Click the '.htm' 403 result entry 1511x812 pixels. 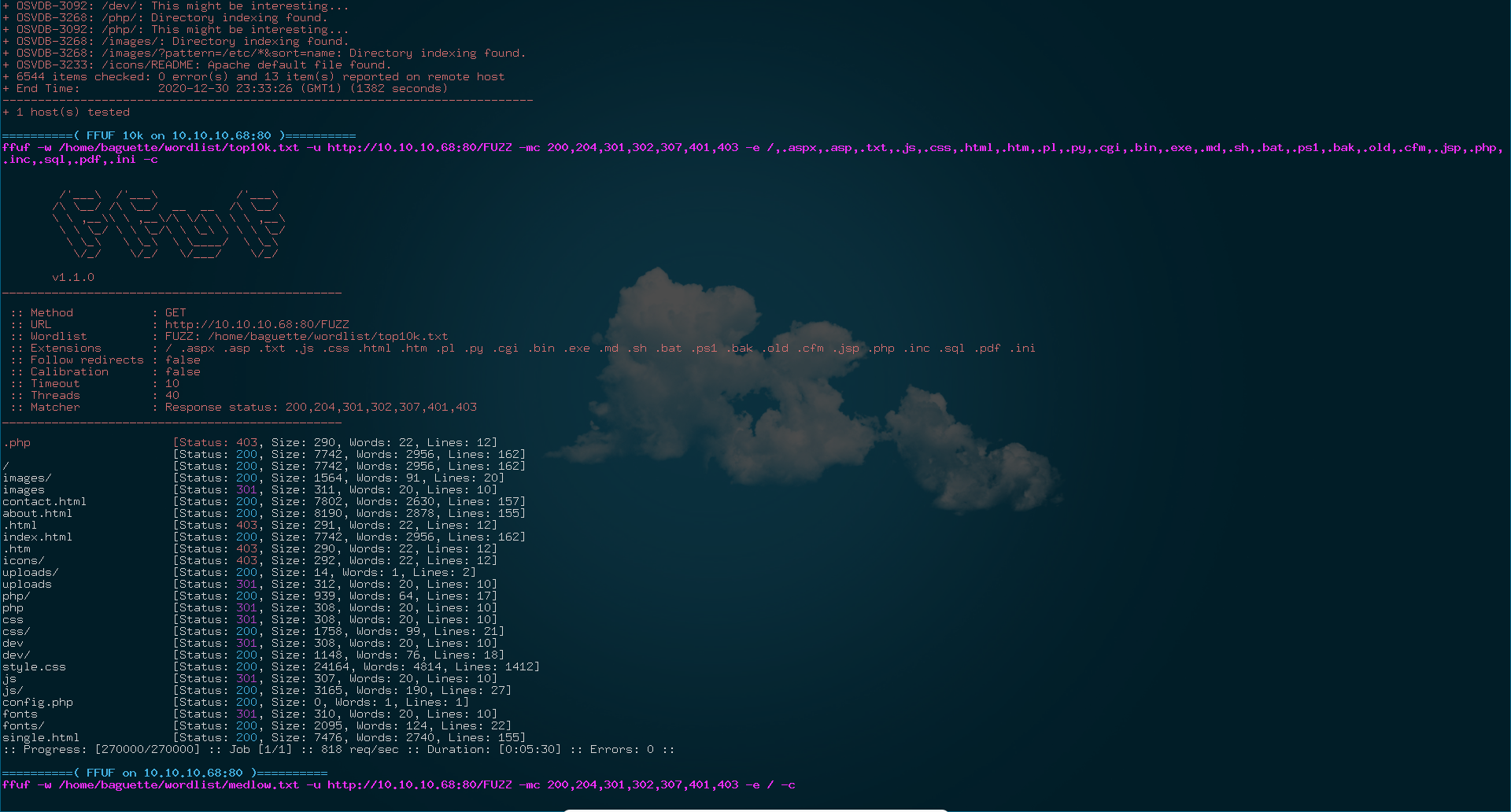click(249, 549)
